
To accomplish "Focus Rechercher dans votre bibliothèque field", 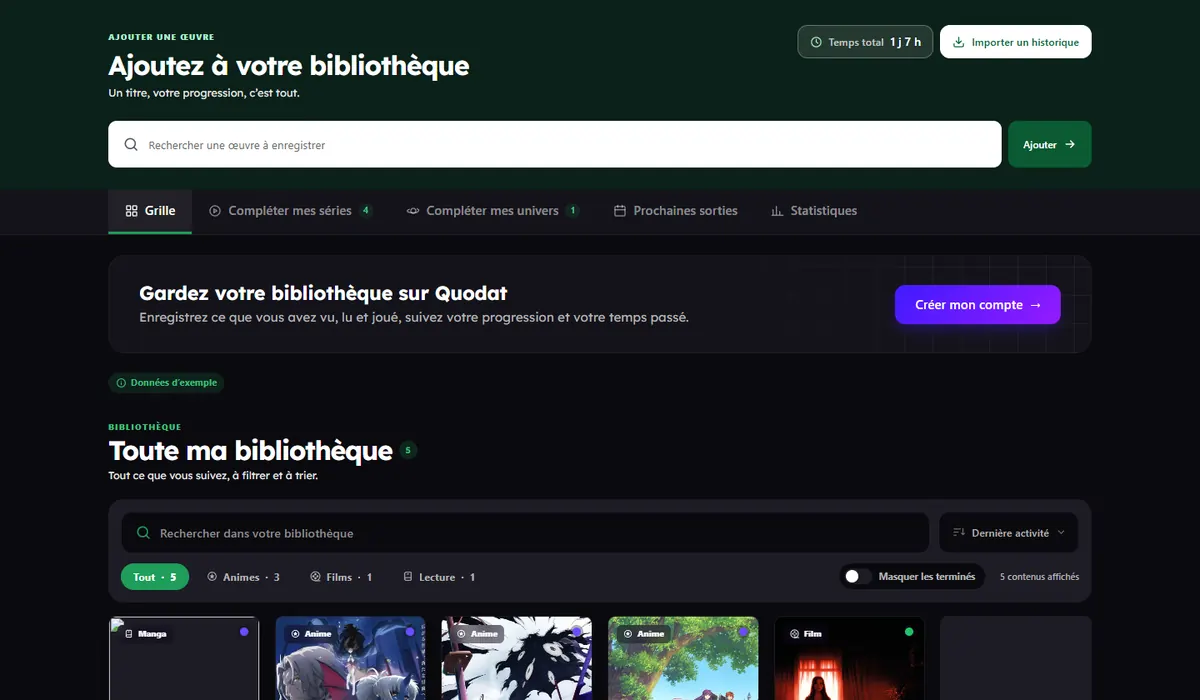I will pyautogui.click(x=525, y=533).
